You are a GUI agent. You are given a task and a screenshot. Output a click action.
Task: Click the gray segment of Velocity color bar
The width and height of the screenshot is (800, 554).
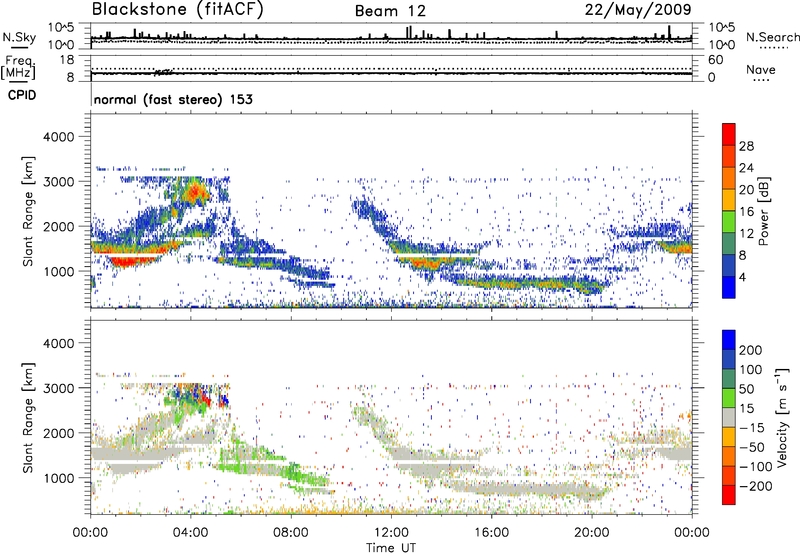click(x=729, y=417)
